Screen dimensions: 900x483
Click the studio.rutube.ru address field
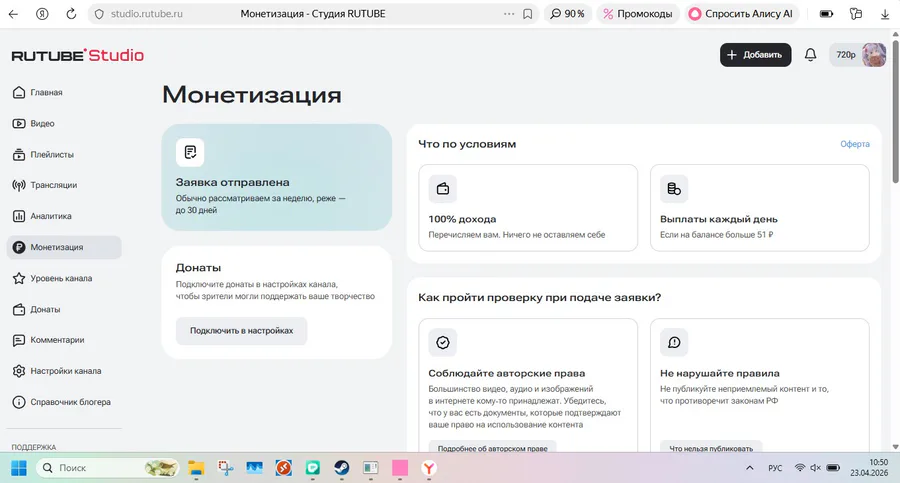146,14
